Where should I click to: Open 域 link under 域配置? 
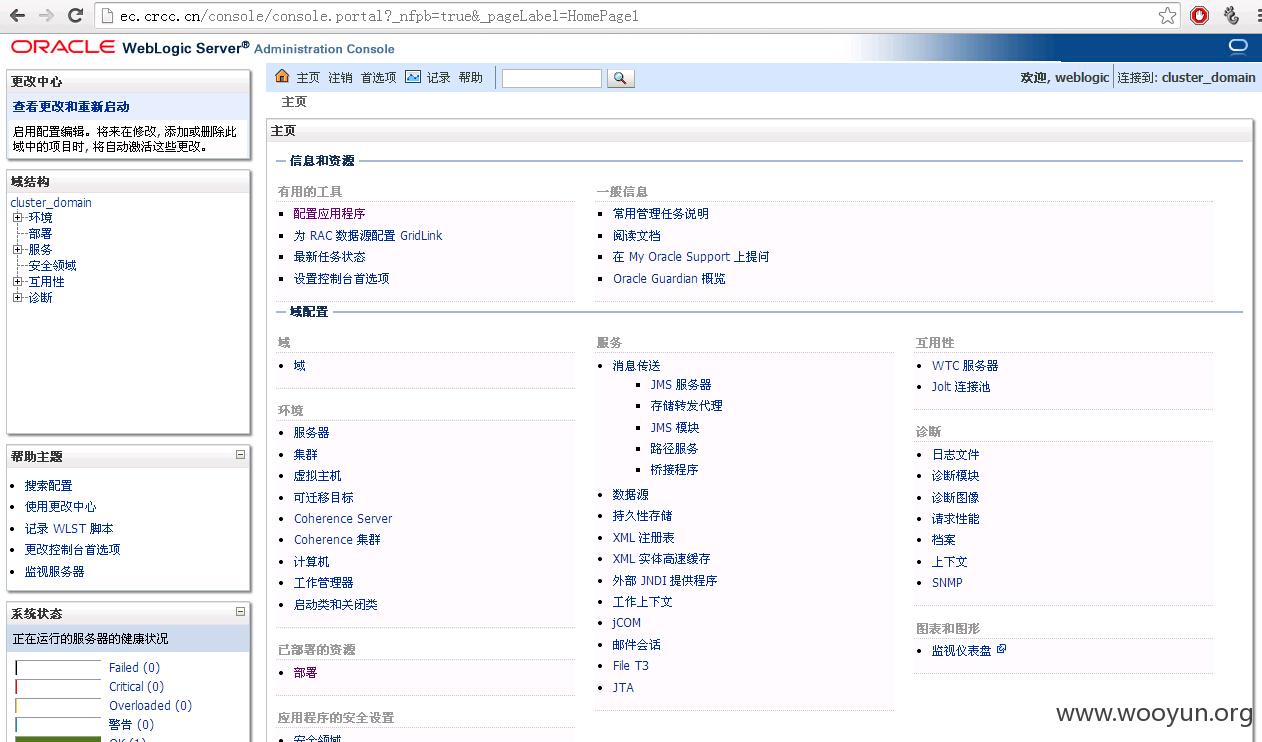[299, 365]
